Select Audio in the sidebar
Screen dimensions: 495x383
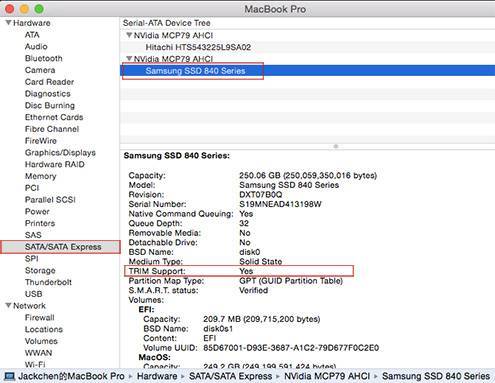point(36,46)
